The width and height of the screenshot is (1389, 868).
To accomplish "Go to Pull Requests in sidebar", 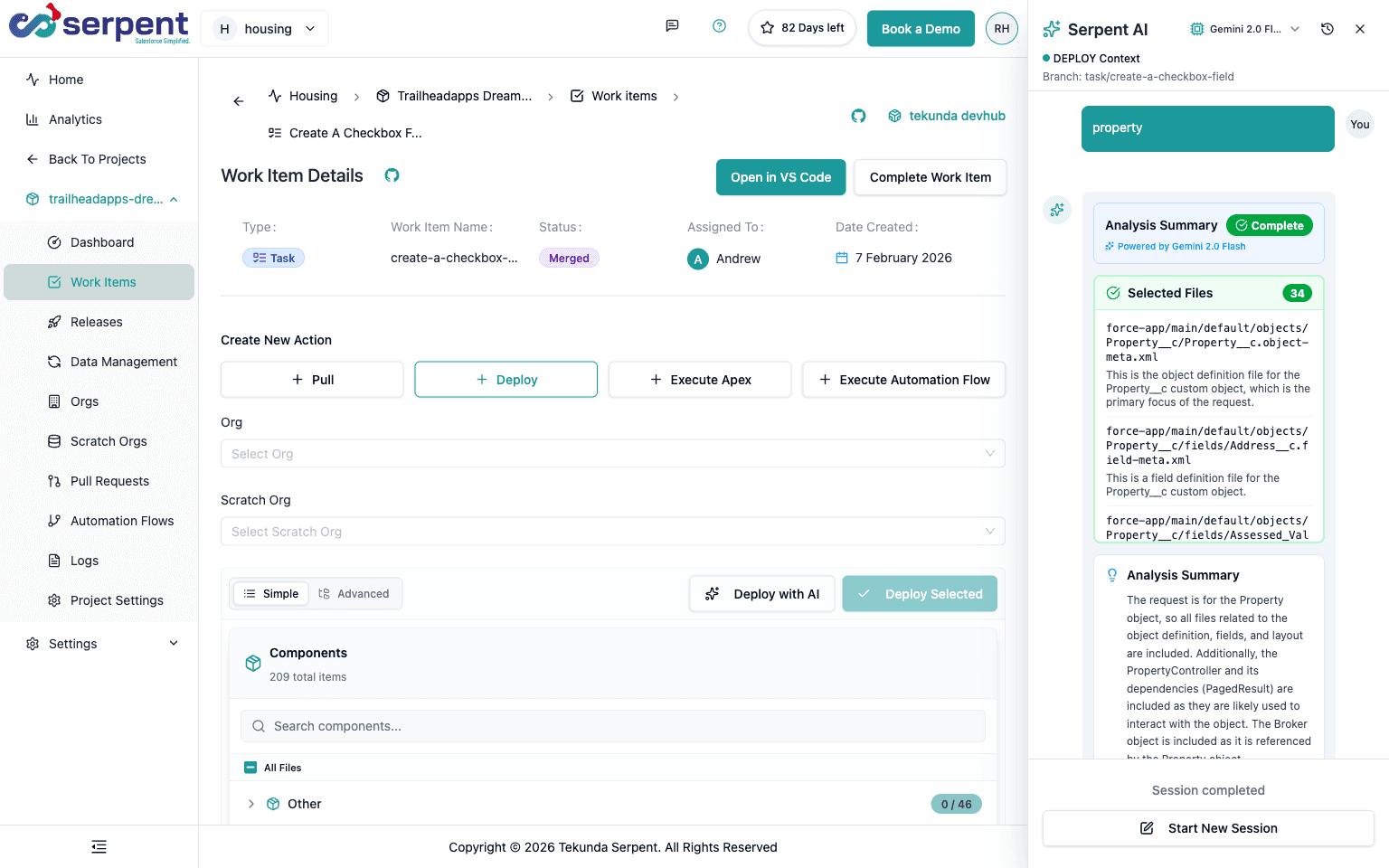I will [109, 481].
